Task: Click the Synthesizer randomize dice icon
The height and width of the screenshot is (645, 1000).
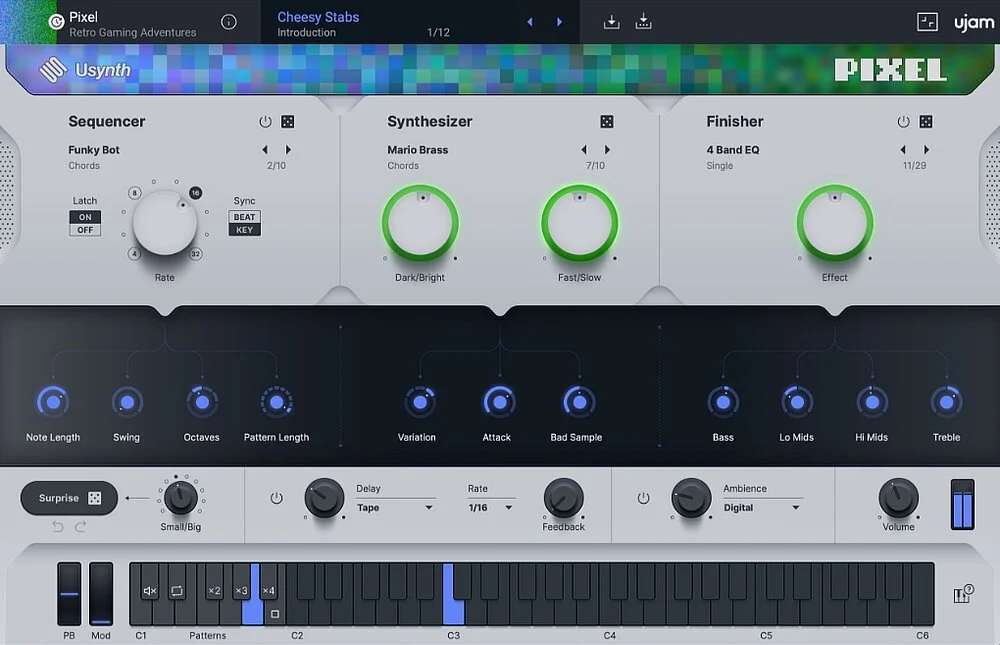Action: point(607,122)
